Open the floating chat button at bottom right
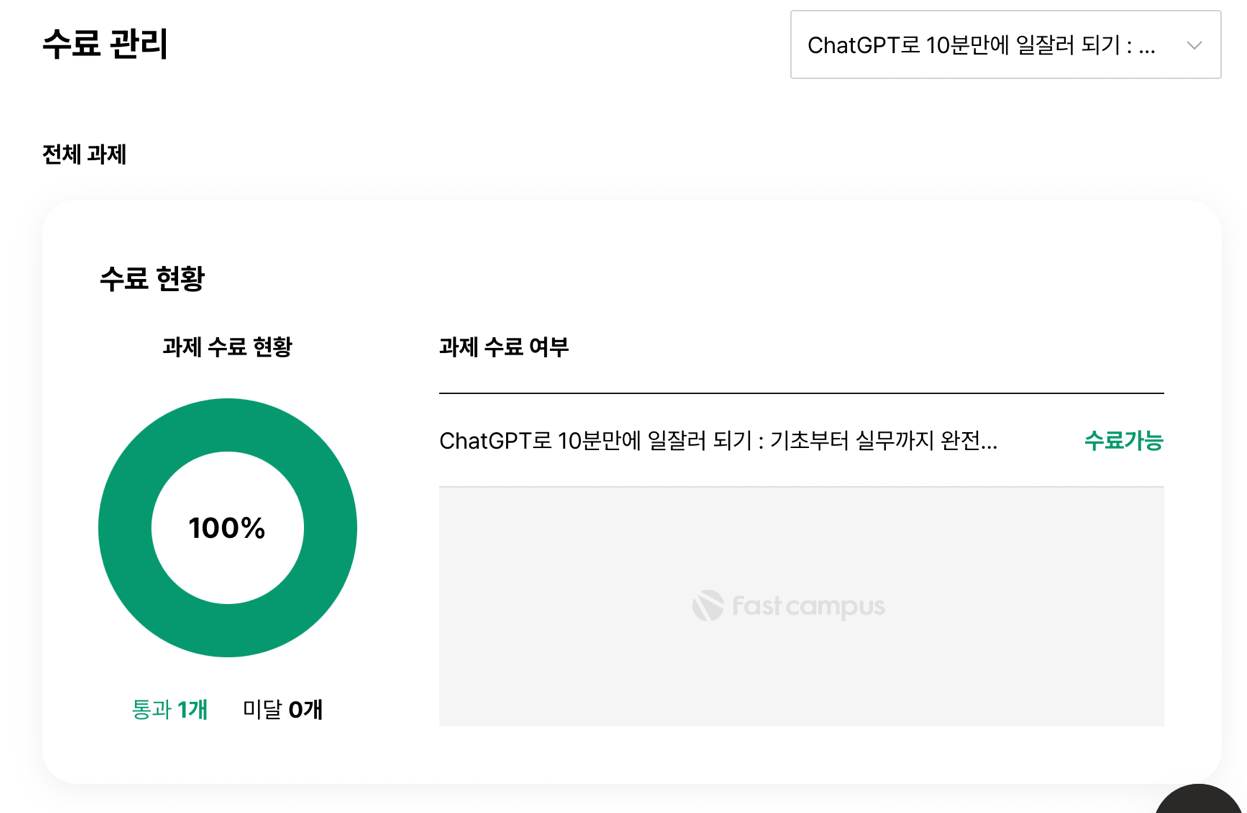This screenshot has height=813, width=1247. (1197, 805)
